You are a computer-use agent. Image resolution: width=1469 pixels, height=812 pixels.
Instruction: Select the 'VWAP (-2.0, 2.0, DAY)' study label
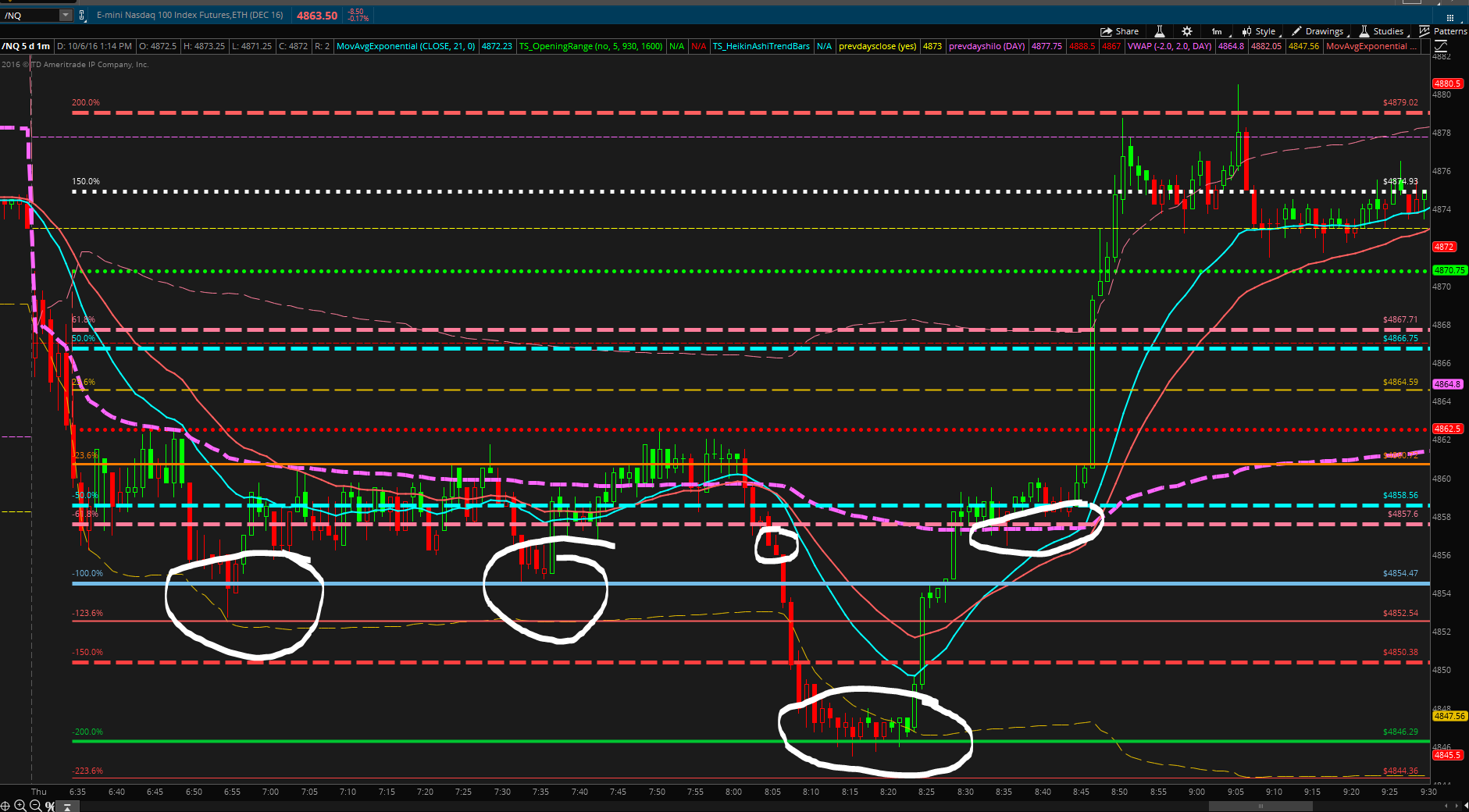[x=1169, y=46]
